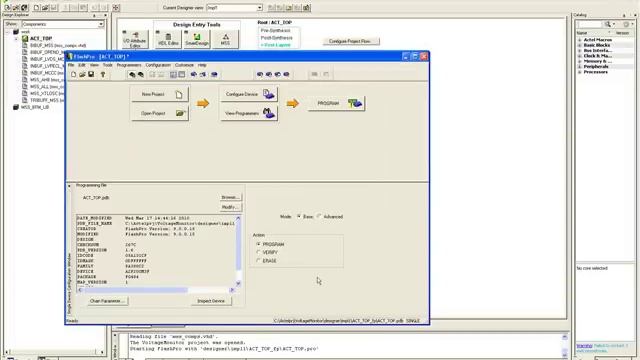Expand Clock & Management in Catalog panel
640x360 pixels.
(x=580, y=56)
